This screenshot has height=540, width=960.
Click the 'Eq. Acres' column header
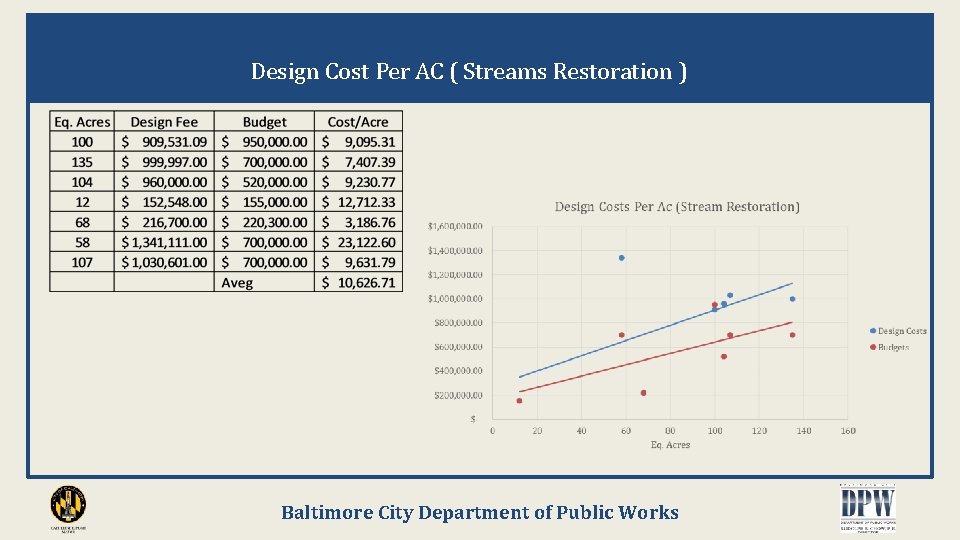point(82,121)
